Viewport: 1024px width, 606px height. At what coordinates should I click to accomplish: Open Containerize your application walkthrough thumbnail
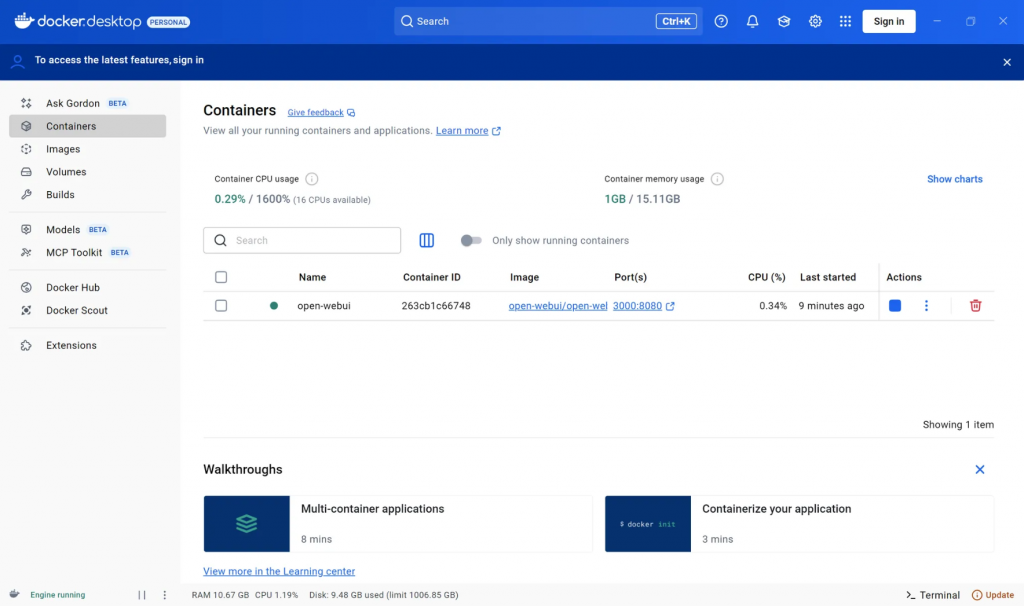click(647, 524)
